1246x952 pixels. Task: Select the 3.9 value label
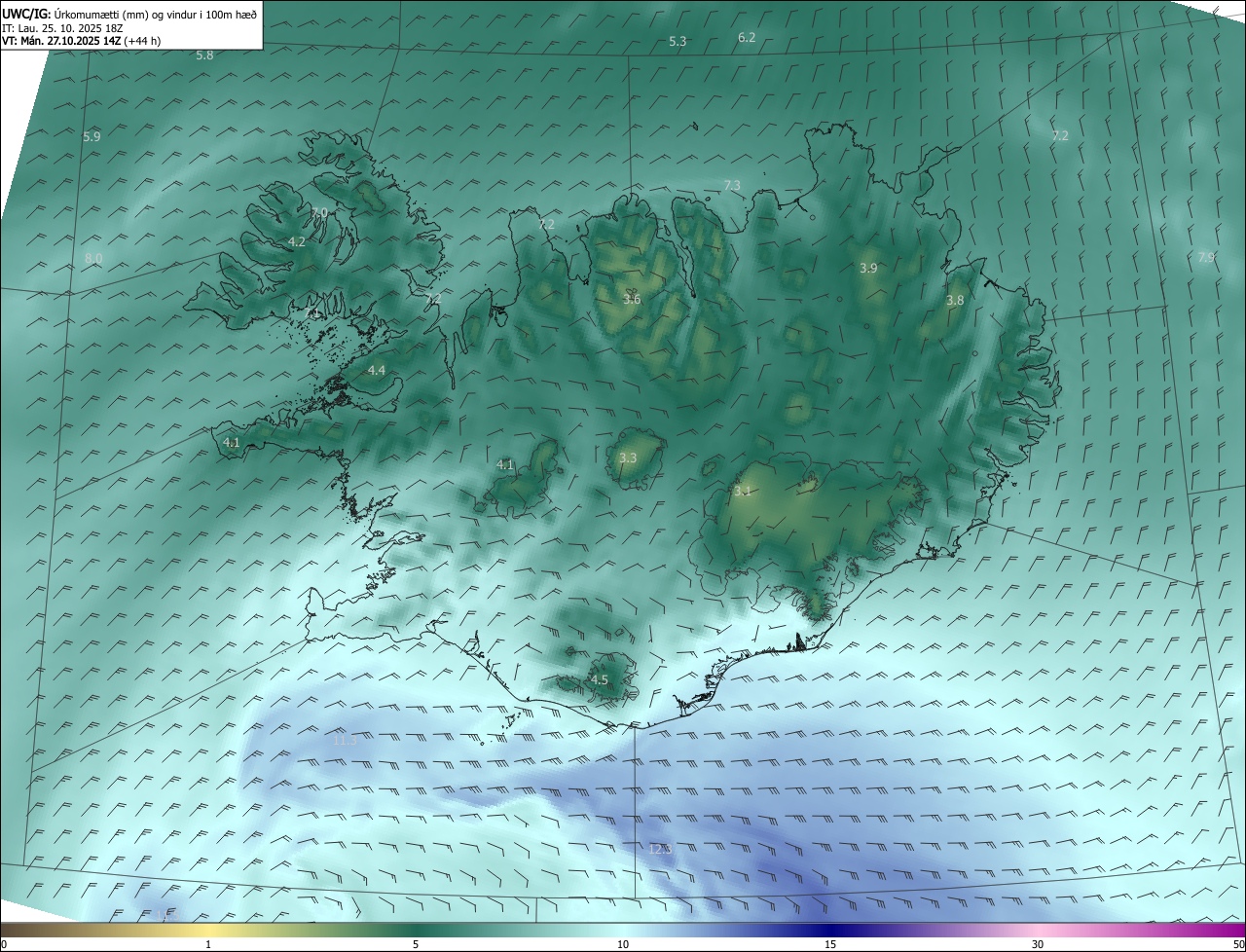(x=868, y=269)
